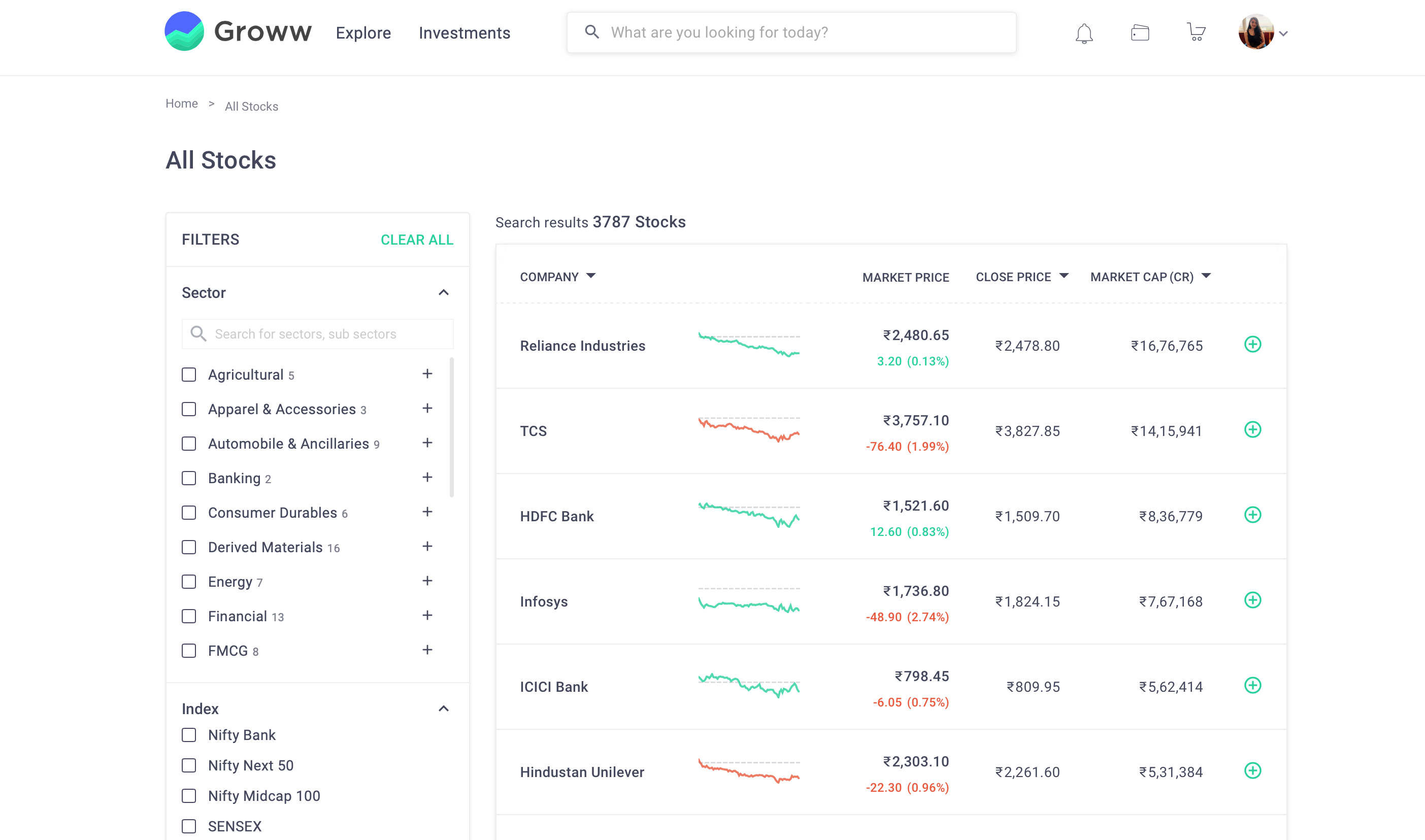Viewport: 1425px width, 840px height.
Task: Check the Energy sector checkbox
Action: click(x=189, y=582)
